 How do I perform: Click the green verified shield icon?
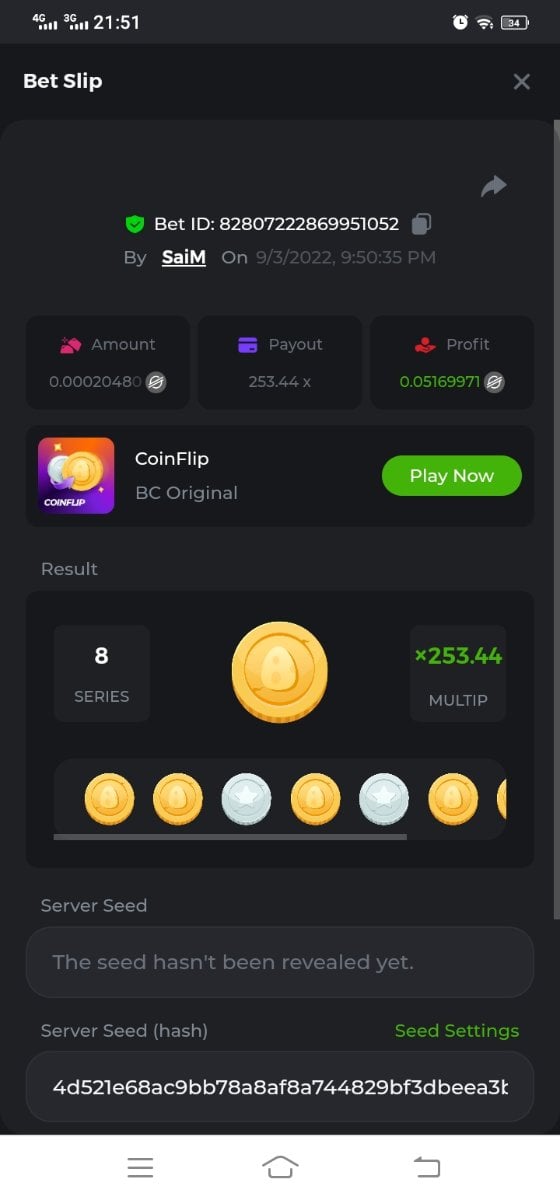point(135,224)
